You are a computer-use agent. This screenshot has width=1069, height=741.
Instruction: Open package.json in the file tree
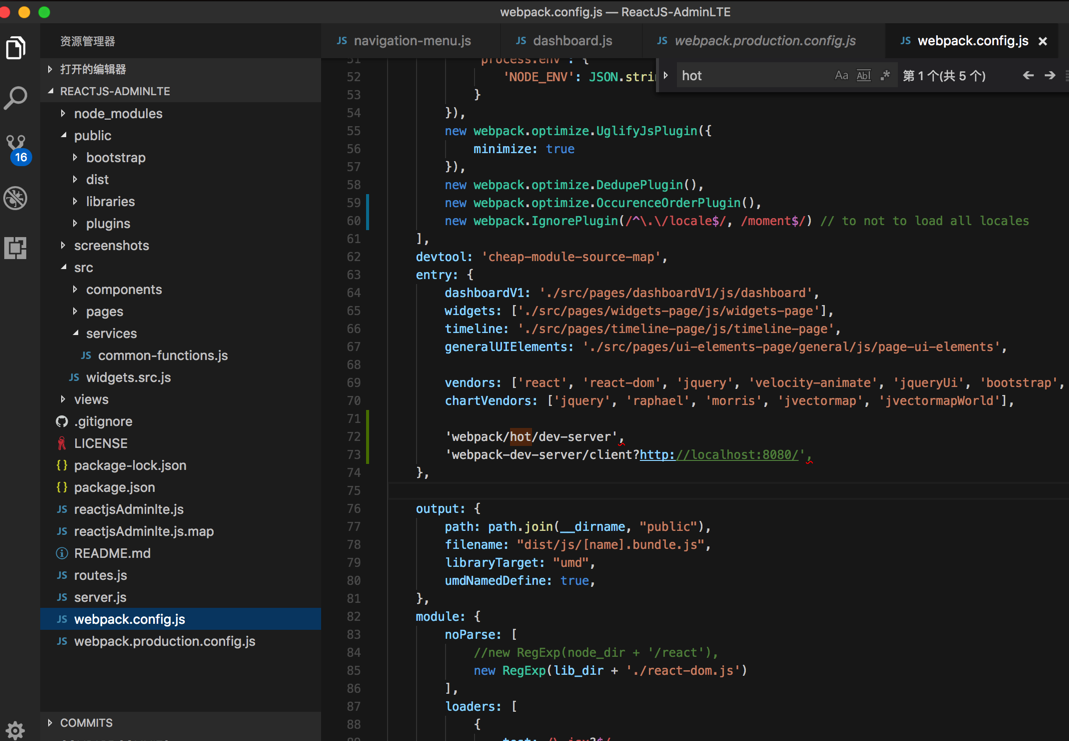(114, 487)
